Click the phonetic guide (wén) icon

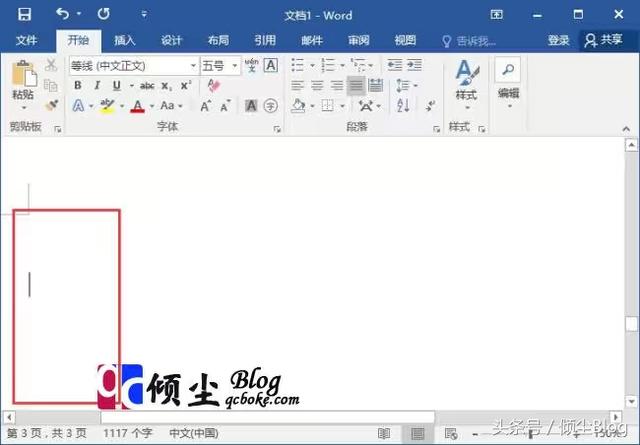point(251,65)
